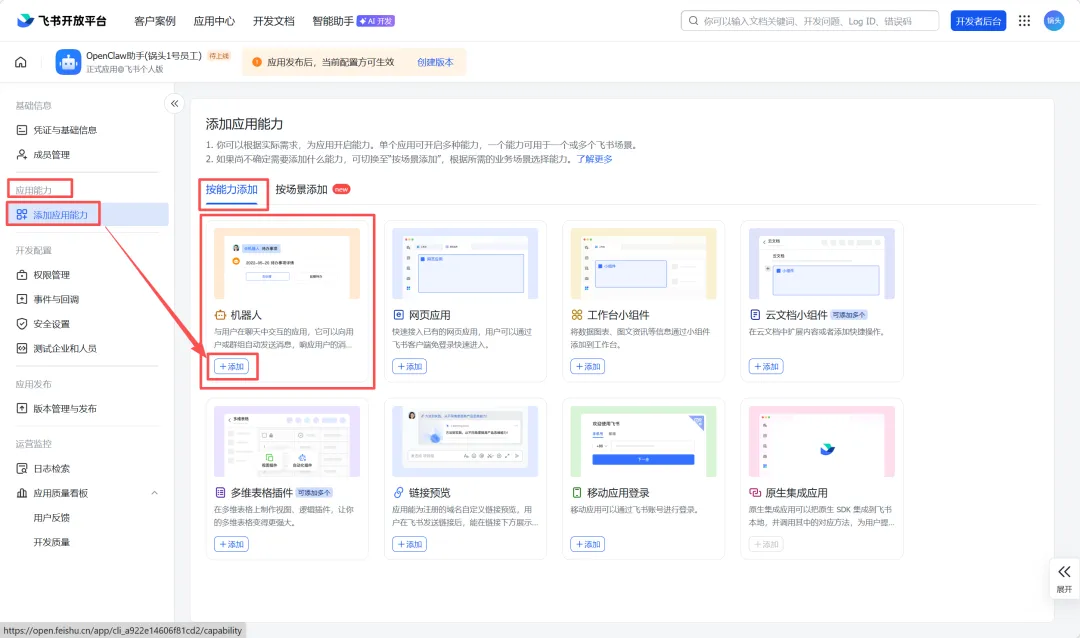Click the 事件与回调 icon
The height and width of the screenshot is (638, 1080).
coord(22,299)
